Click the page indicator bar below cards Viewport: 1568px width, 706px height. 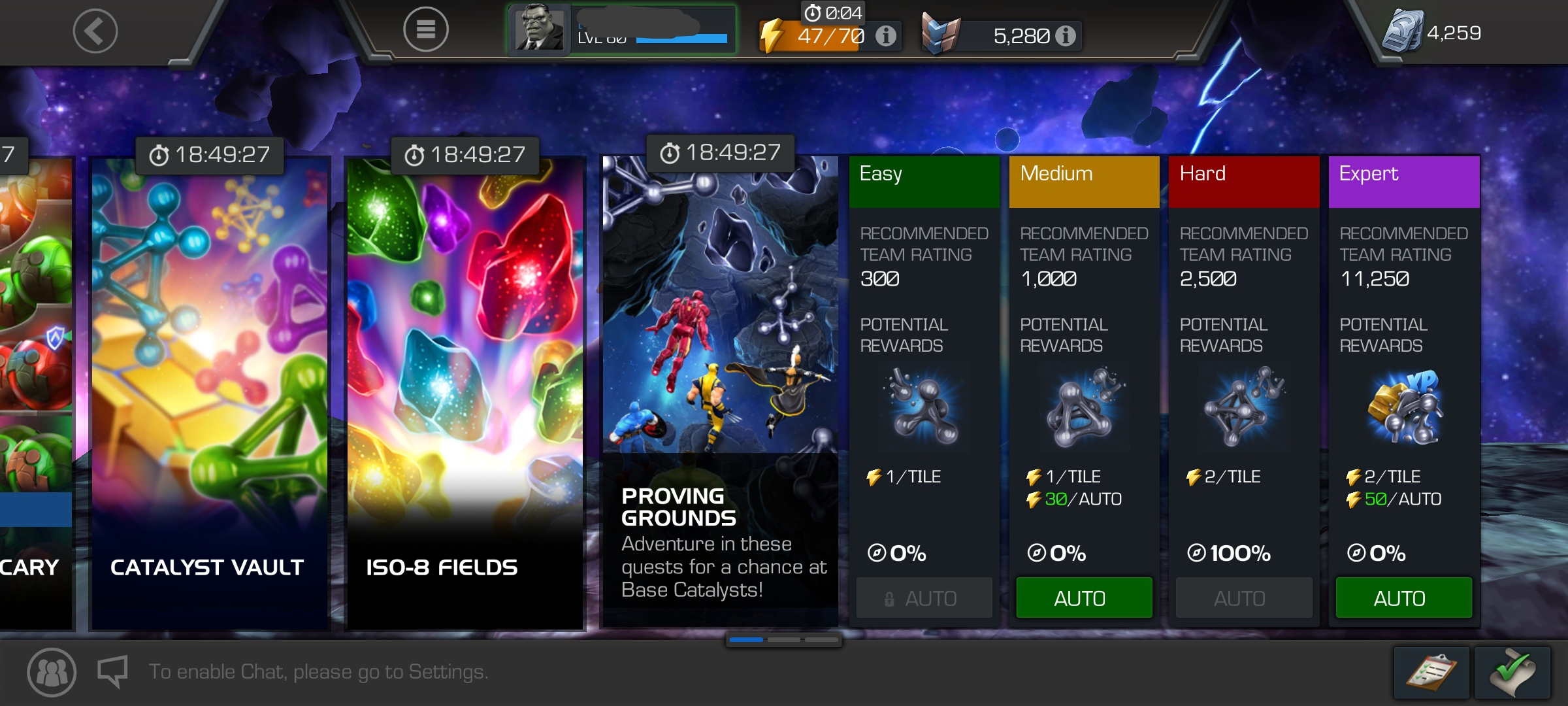[783, 639]
